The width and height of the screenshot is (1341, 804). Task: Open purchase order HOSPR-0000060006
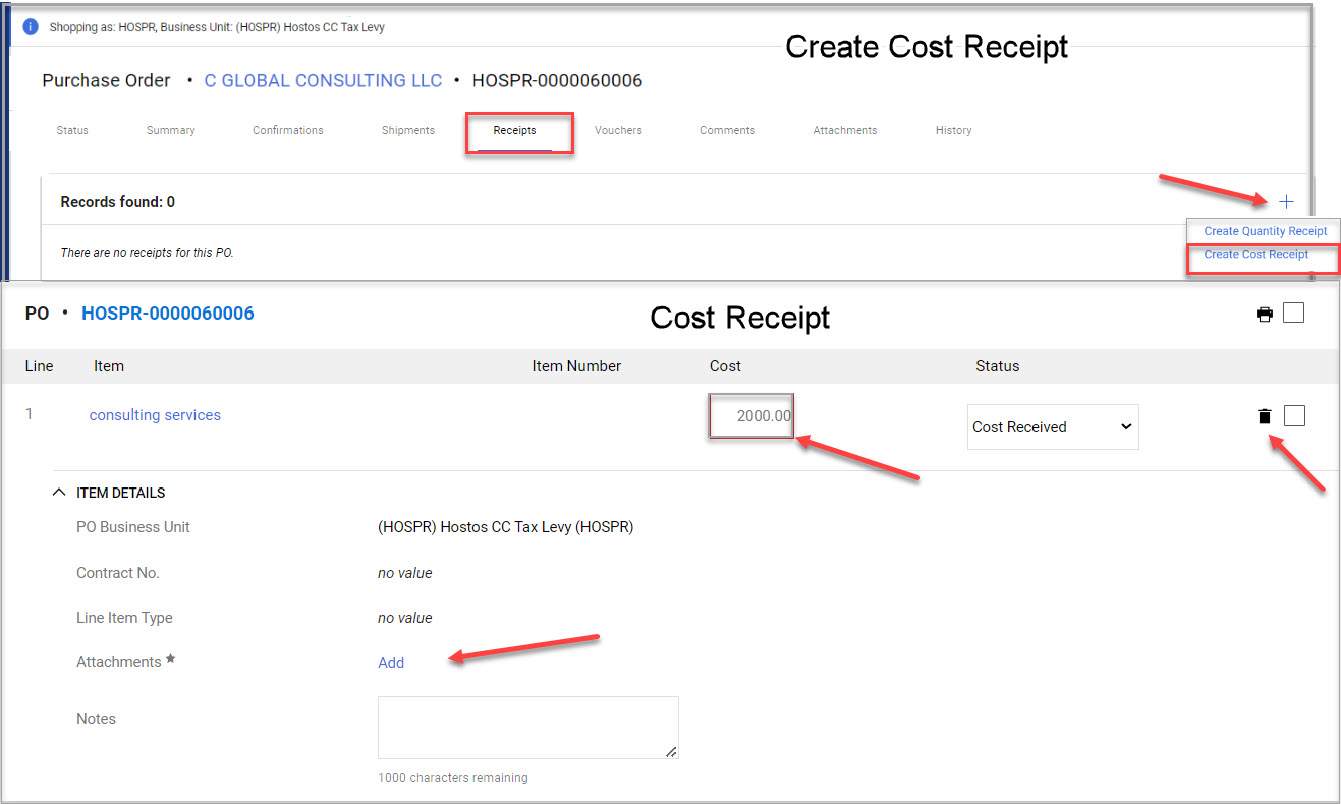(167, 312)
